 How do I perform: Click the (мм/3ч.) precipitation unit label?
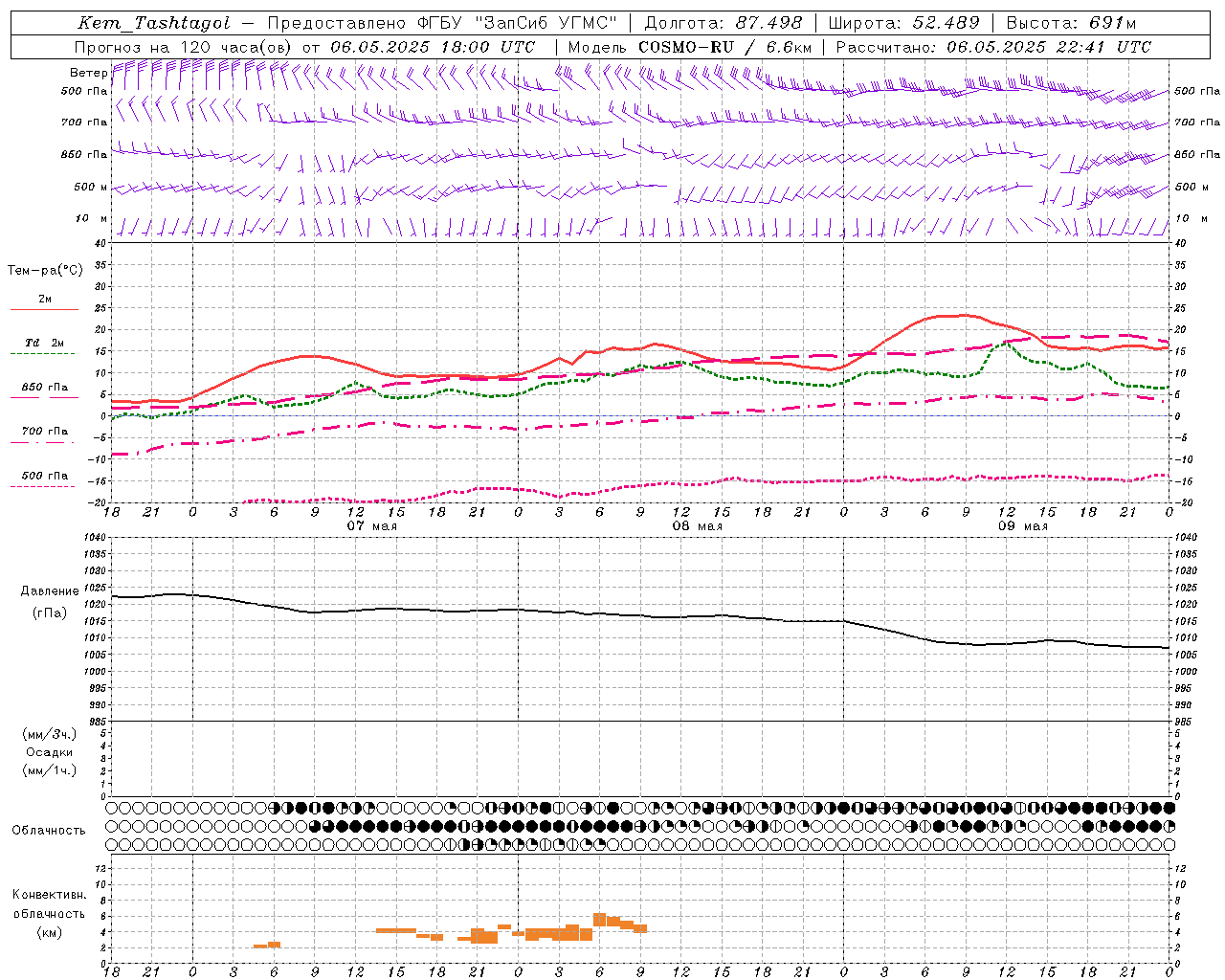[50, 734]
